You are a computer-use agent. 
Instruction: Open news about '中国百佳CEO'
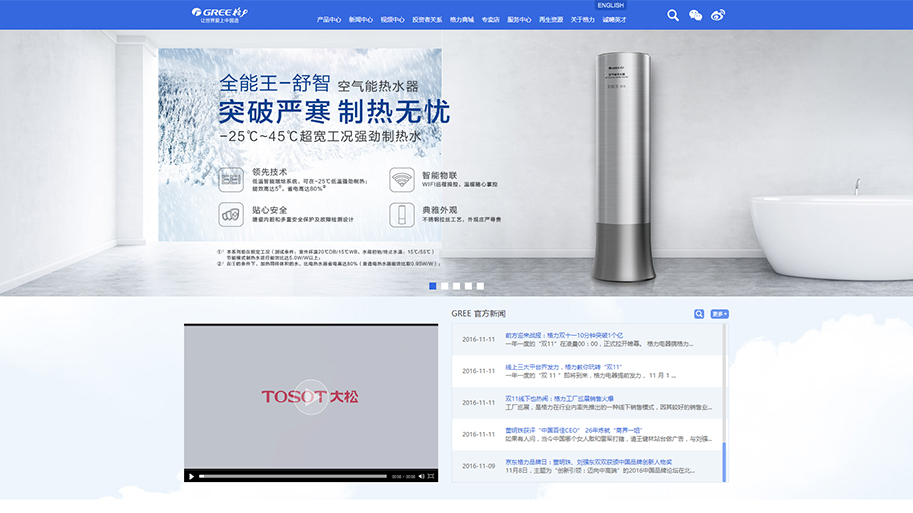coord(574,430)
